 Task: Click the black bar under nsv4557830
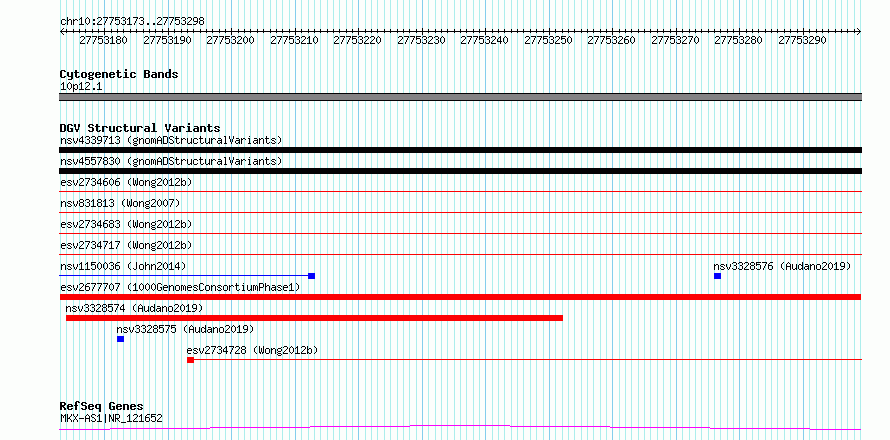460,171
